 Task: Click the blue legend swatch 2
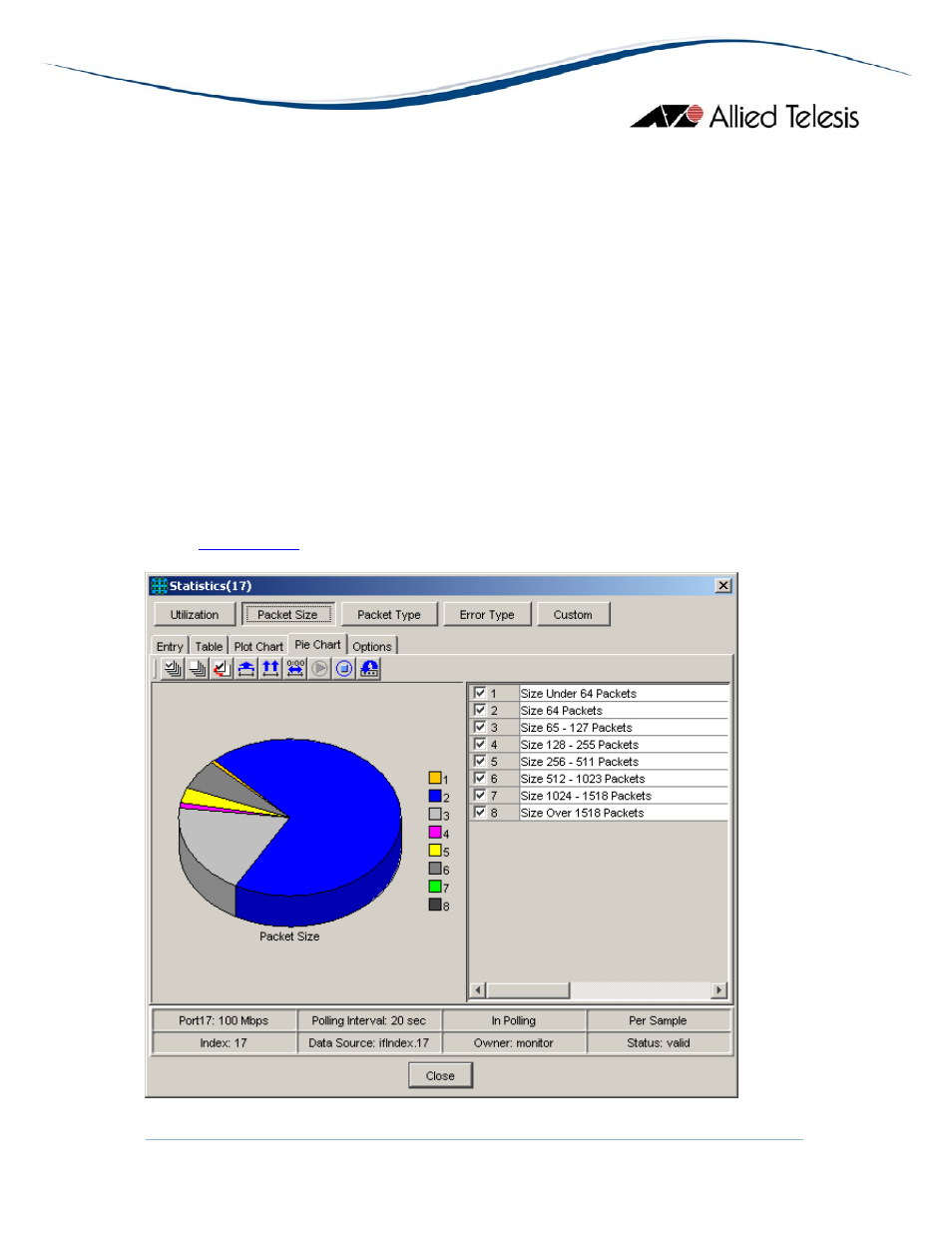point(435,796)
